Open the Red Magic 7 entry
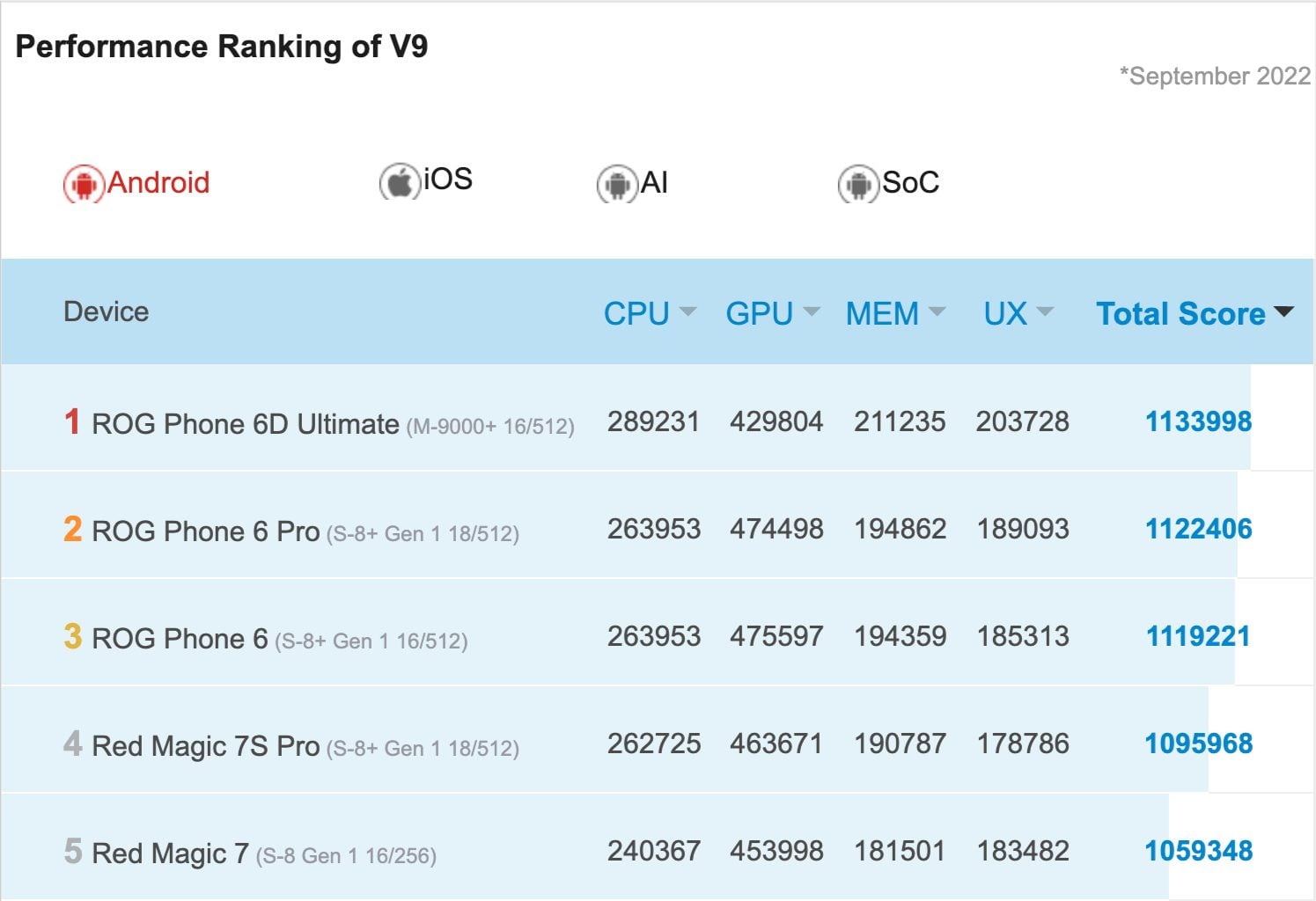Image resolution: width=1316 pixels, height=901 pixels. pyautogui.click(x=170, y=853)
